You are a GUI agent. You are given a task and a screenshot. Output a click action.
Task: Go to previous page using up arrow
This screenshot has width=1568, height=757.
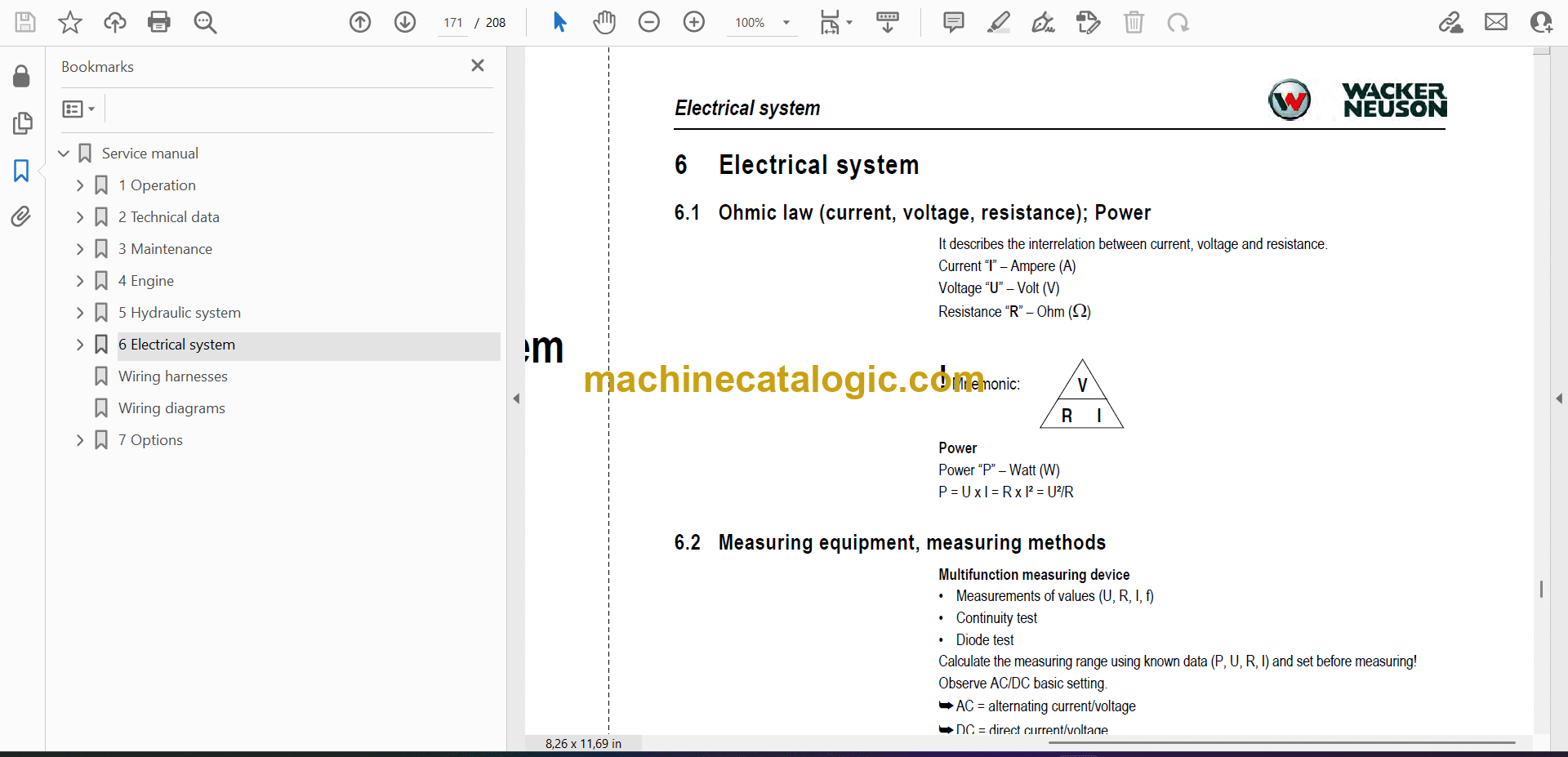tap(360, 22)
